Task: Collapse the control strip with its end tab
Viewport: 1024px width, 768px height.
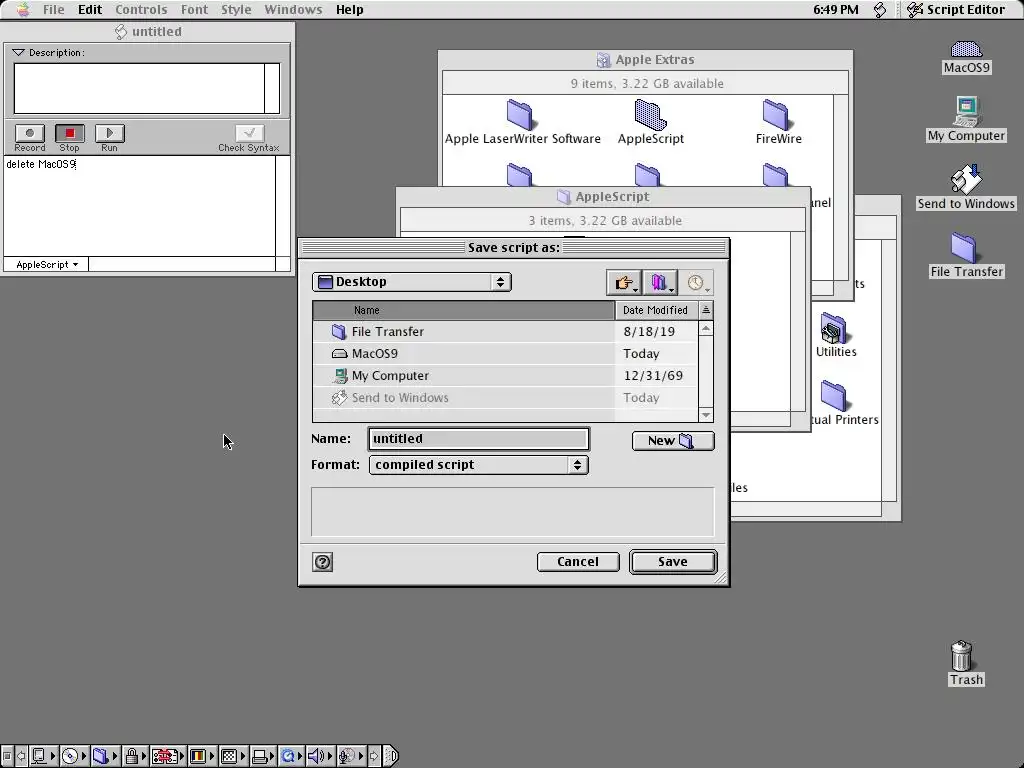Action: coord(391,756)
